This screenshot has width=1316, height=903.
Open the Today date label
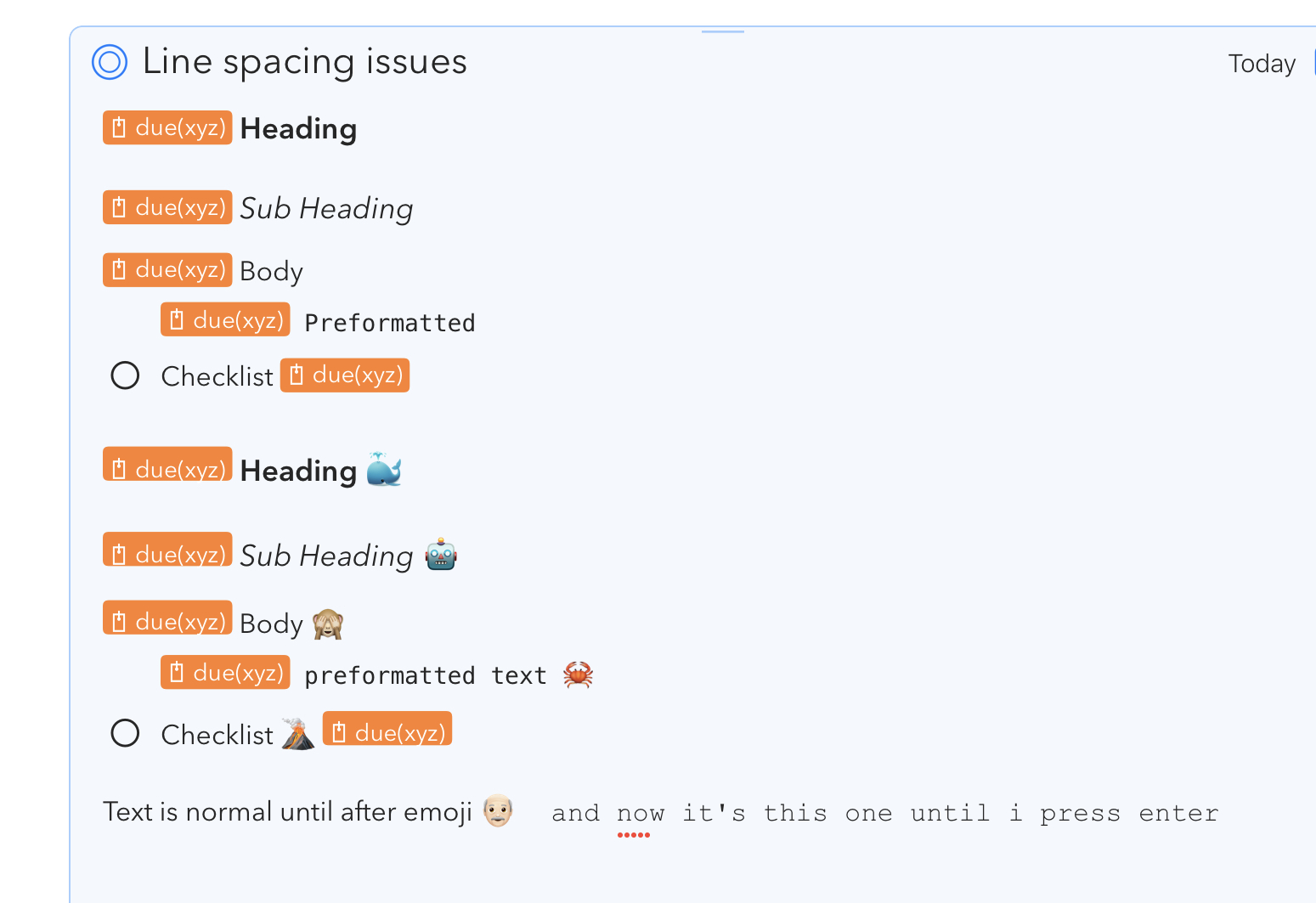click(x=1262, y=64)
